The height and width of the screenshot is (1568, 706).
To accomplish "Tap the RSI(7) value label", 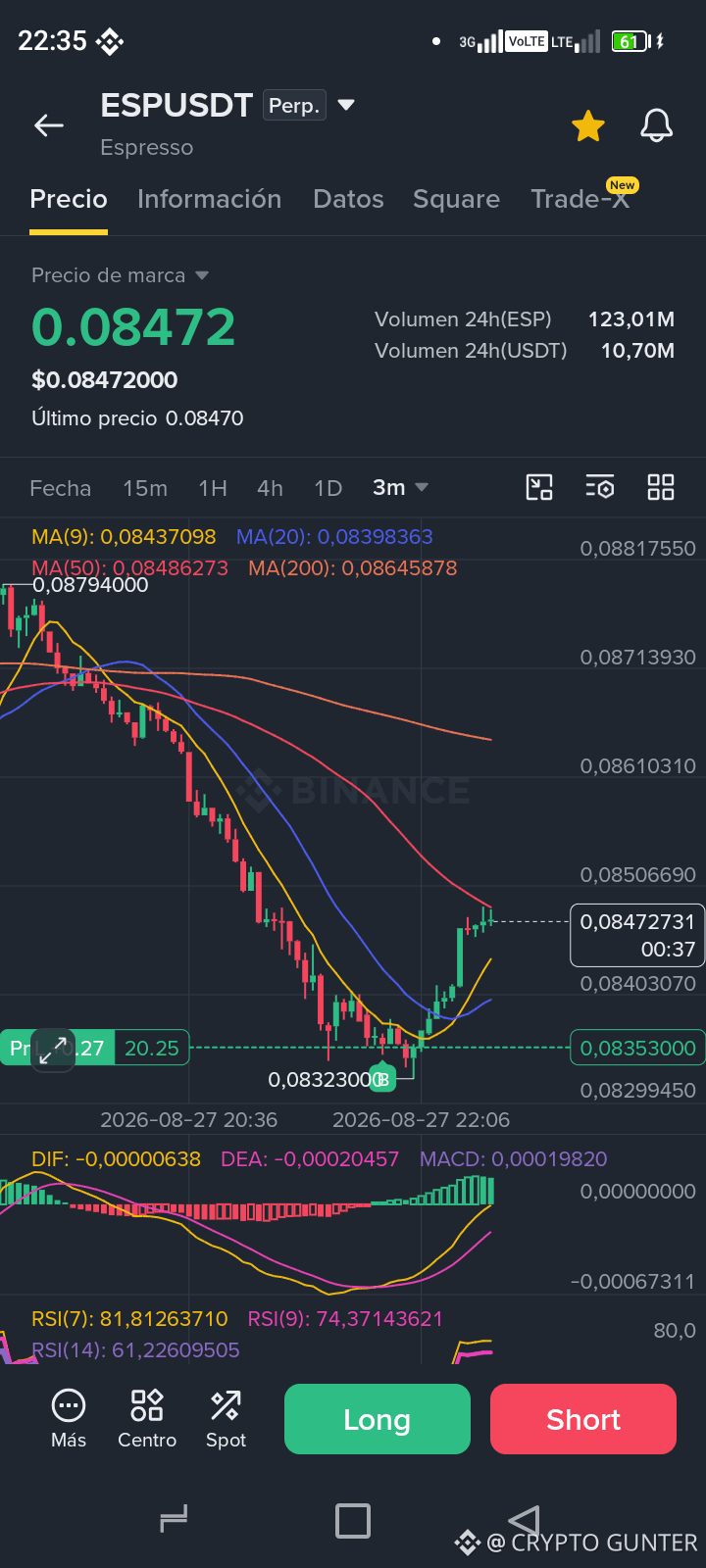I will [x=129, y=1319].
